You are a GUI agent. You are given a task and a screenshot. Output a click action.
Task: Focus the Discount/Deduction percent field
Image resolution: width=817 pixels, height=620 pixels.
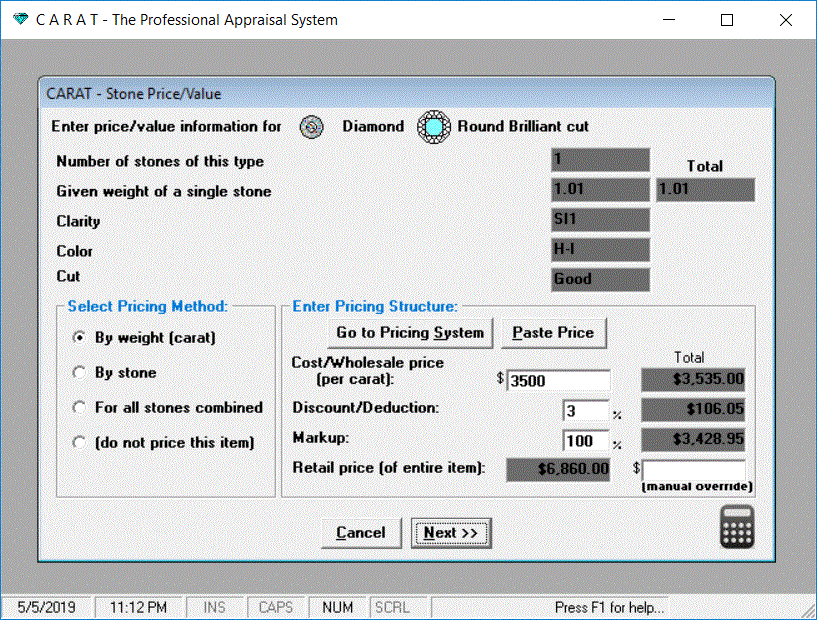click(x=586, y=411)
